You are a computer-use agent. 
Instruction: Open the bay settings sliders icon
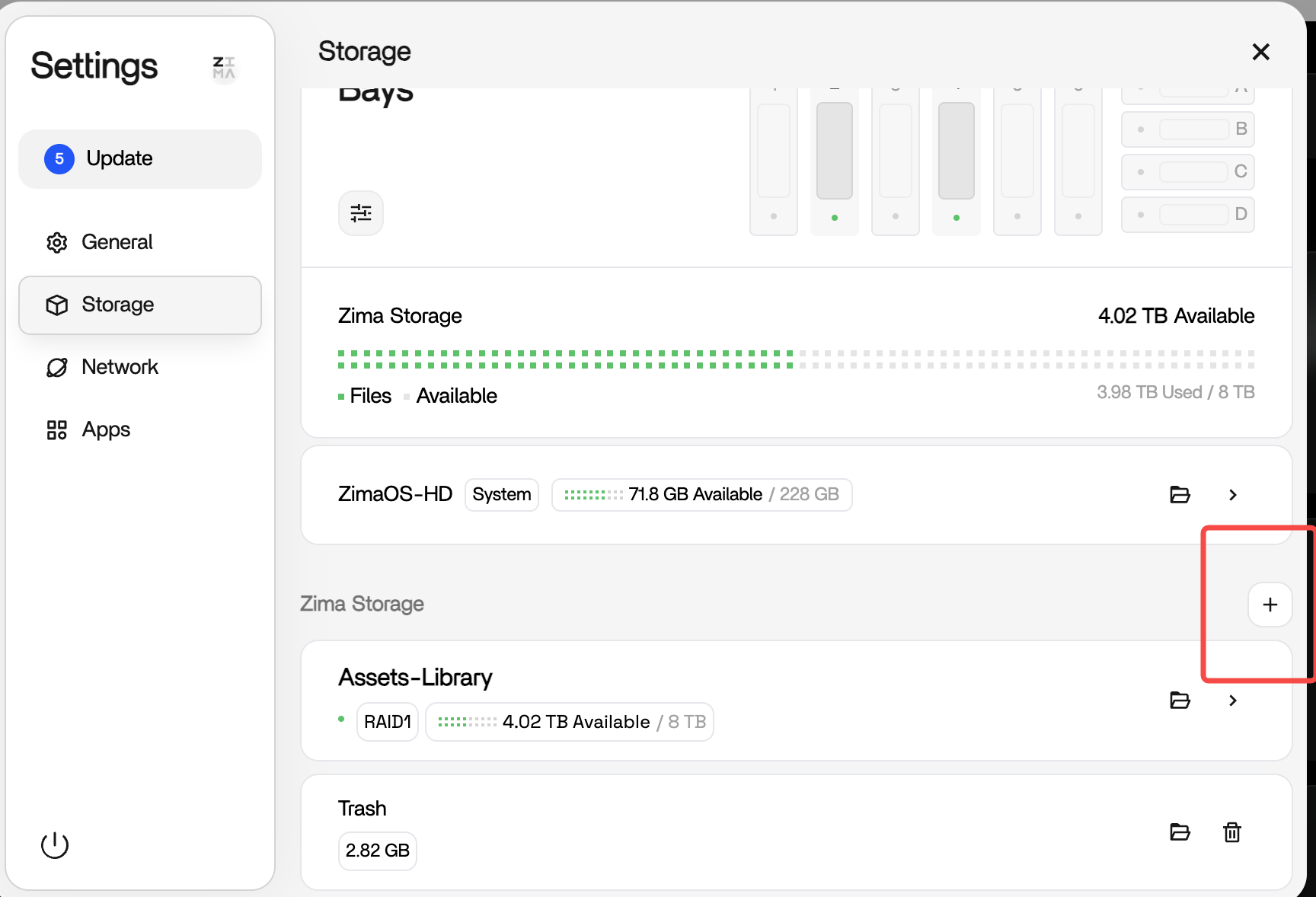coord(360,213)
